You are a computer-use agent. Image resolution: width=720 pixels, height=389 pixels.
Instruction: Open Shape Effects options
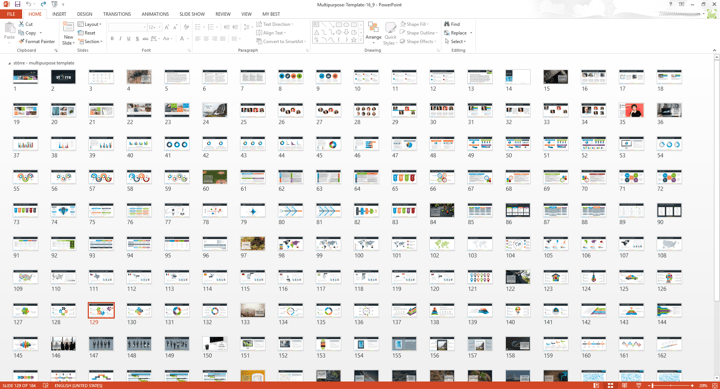[418, 41]
